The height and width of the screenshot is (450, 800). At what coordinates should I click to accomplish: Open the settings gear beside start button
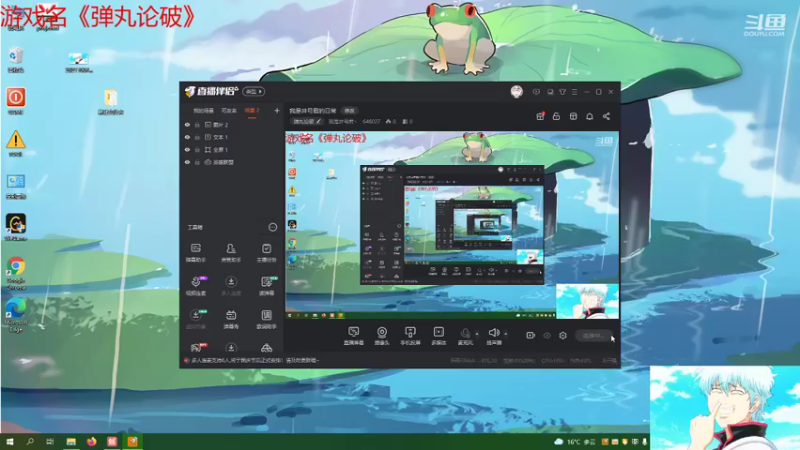pos(563,335)
